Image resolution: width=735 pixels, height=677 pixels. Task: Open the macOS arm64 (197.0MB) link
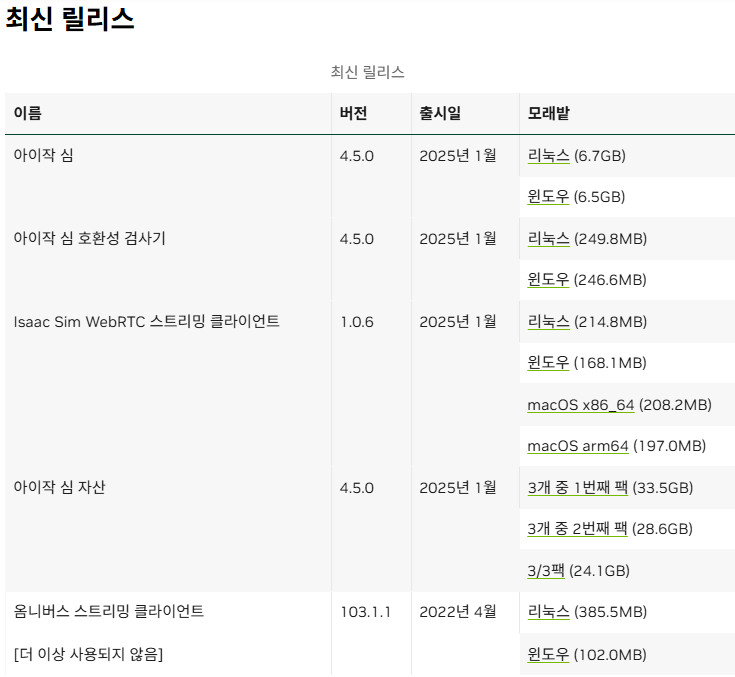[x=578, y=446]
